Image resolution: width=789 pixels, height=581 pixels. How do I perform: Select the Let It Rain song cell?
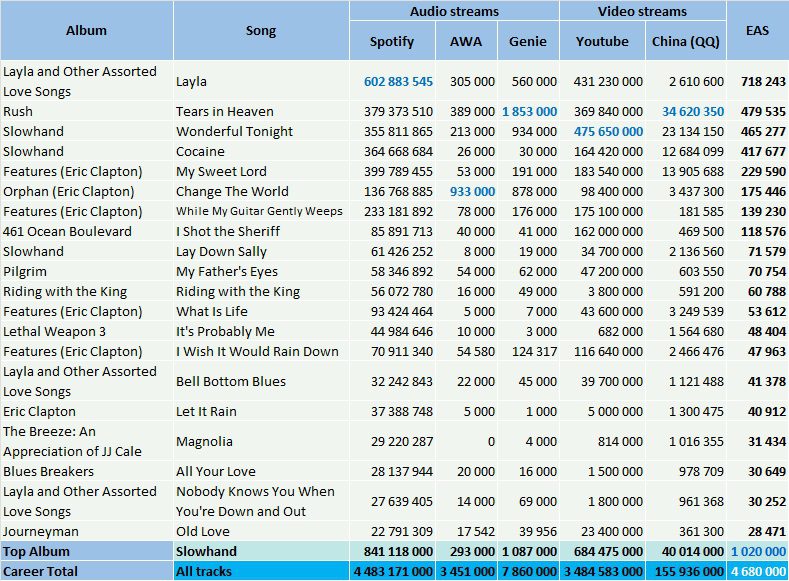coord(261,411)
